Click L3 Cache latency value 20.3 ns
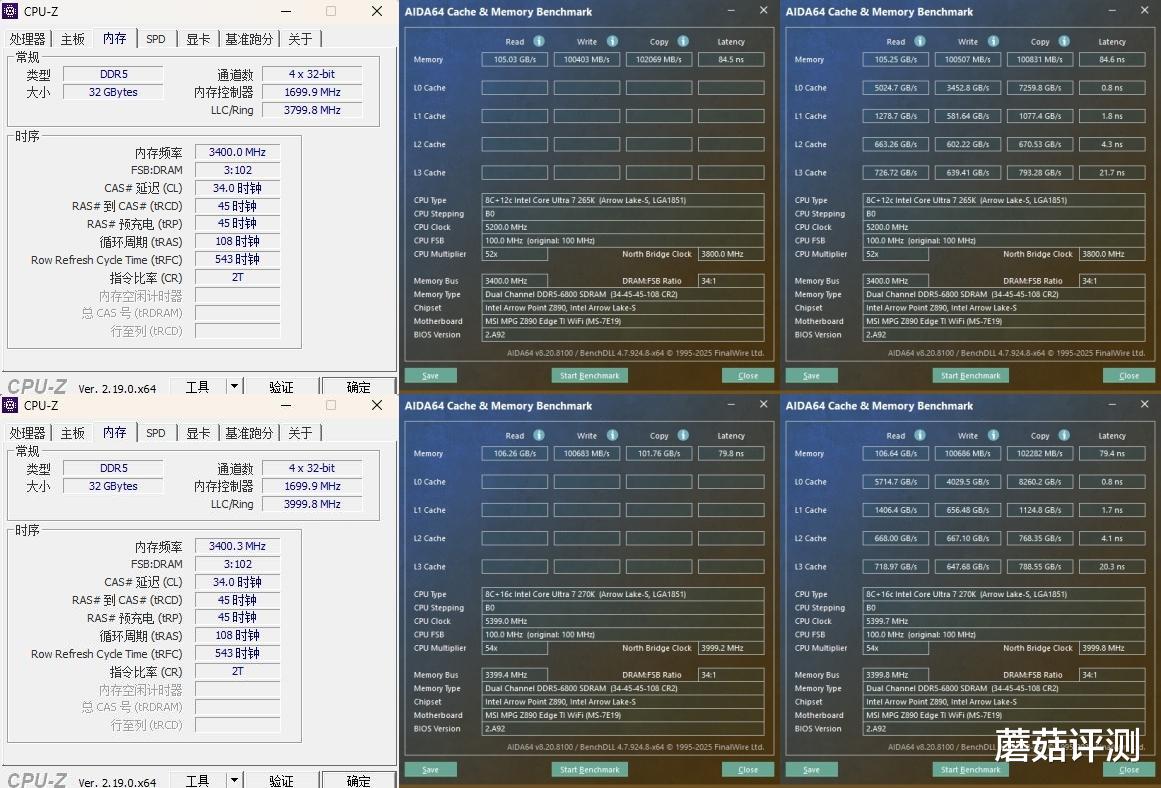 click(1111, 567)
